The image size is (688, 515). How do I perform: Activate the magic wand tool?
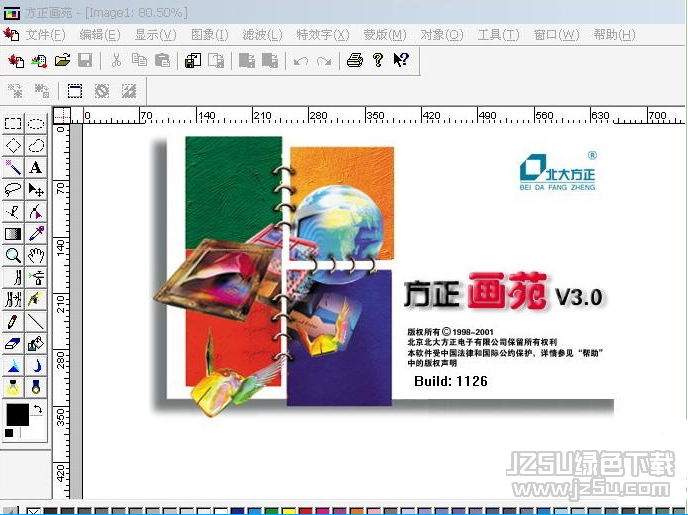[x=13, y=168]
